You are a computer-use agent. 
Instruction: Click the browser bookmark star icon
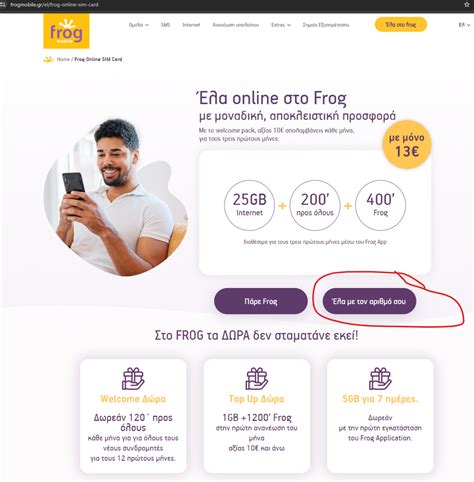tap(467, 5)
